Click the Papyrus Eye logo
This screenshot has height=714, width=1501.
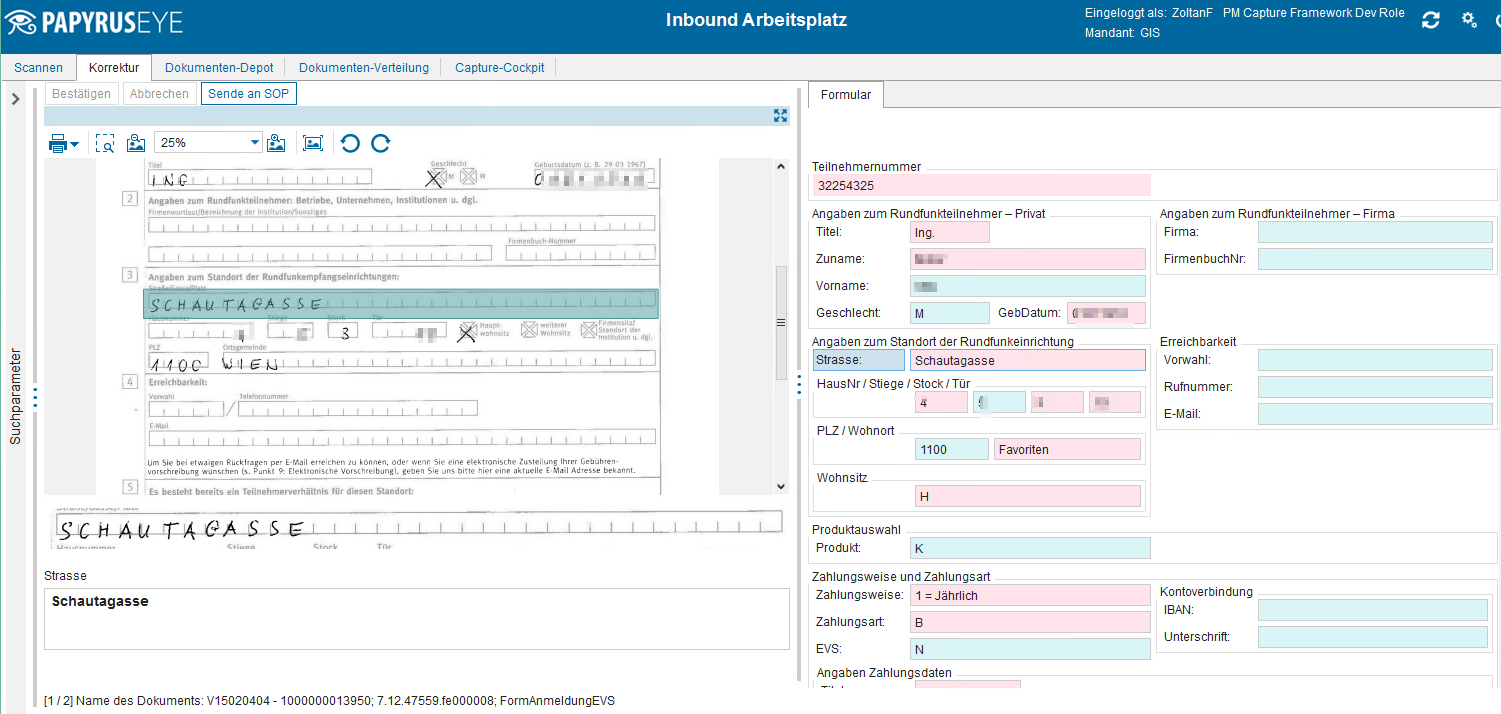[x=94, y=21]
